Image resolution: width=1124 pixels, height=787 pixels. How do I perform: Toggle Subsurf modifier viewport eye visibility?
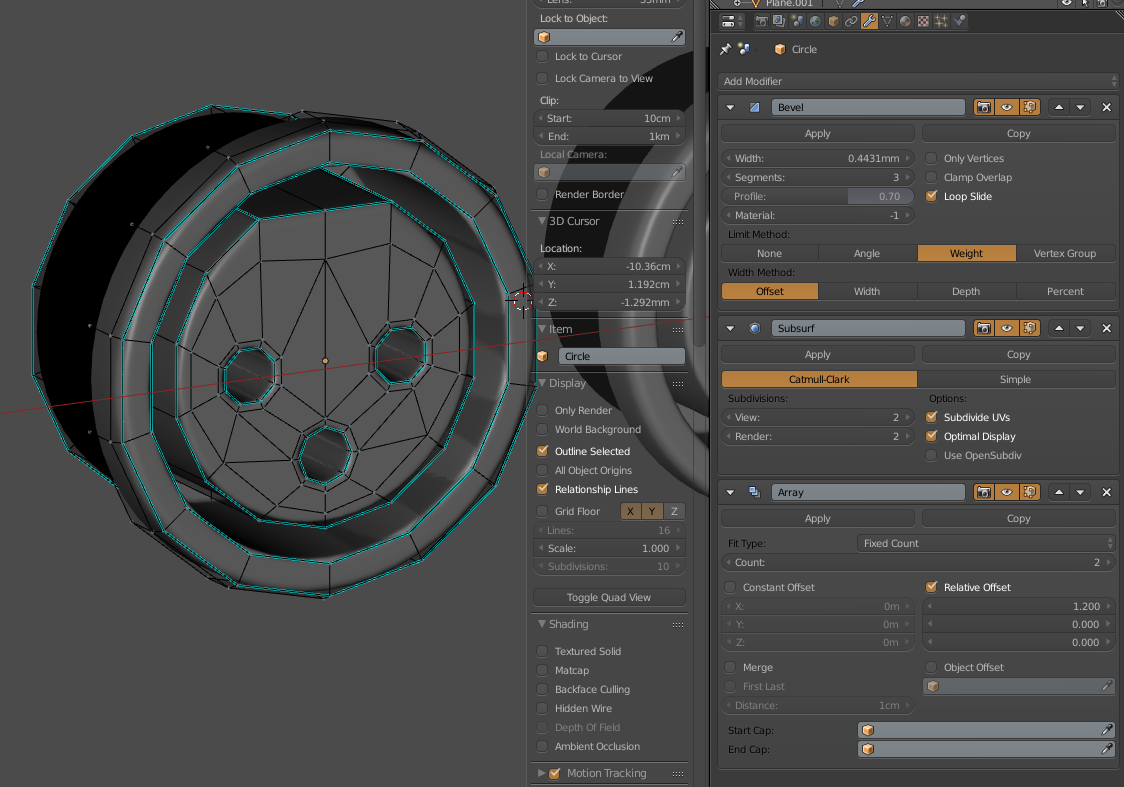click(1006, 328)
